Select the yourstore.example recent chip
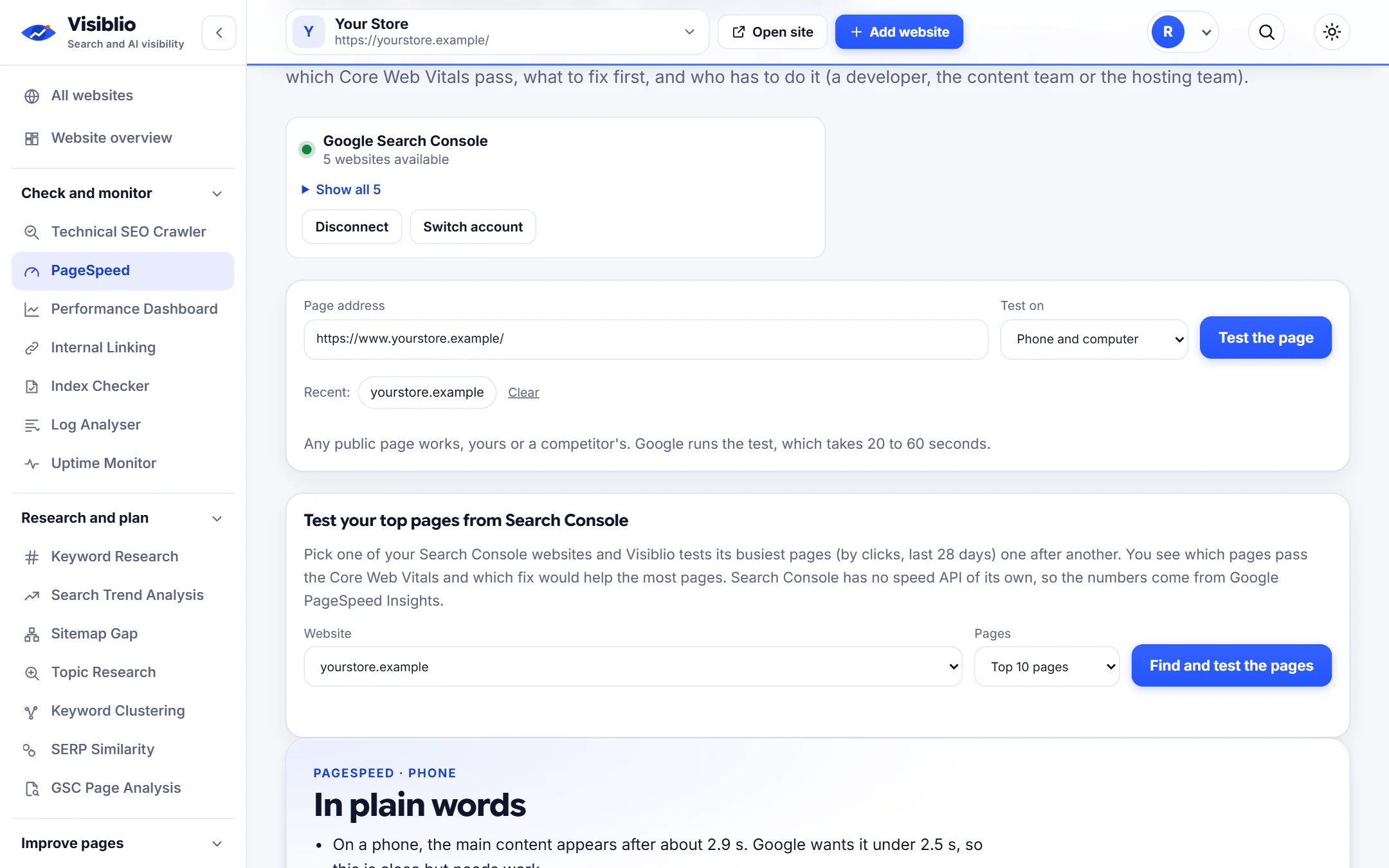Screen dimensions: 1389x868 pos(427,393)
